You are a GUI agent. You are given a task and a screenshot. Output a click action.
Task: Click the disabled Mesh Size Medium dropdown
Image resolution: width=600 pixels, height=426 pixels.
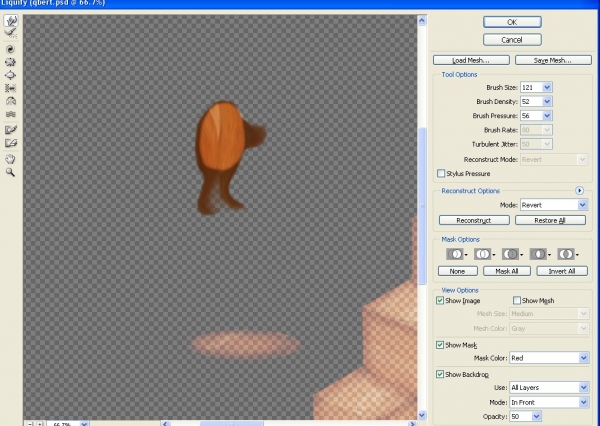point(549,313)
